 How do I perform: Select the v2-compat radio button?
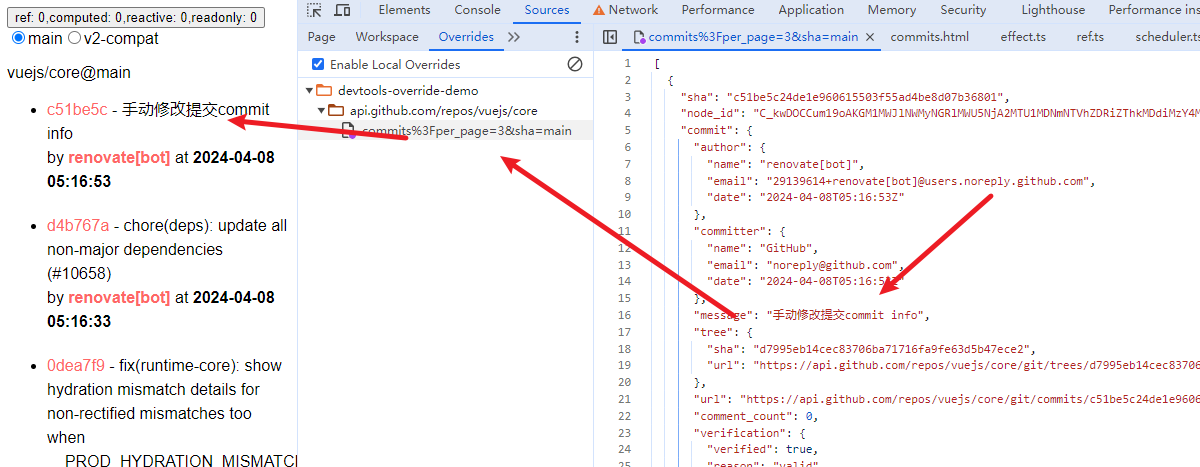click(x=74, y=38)
